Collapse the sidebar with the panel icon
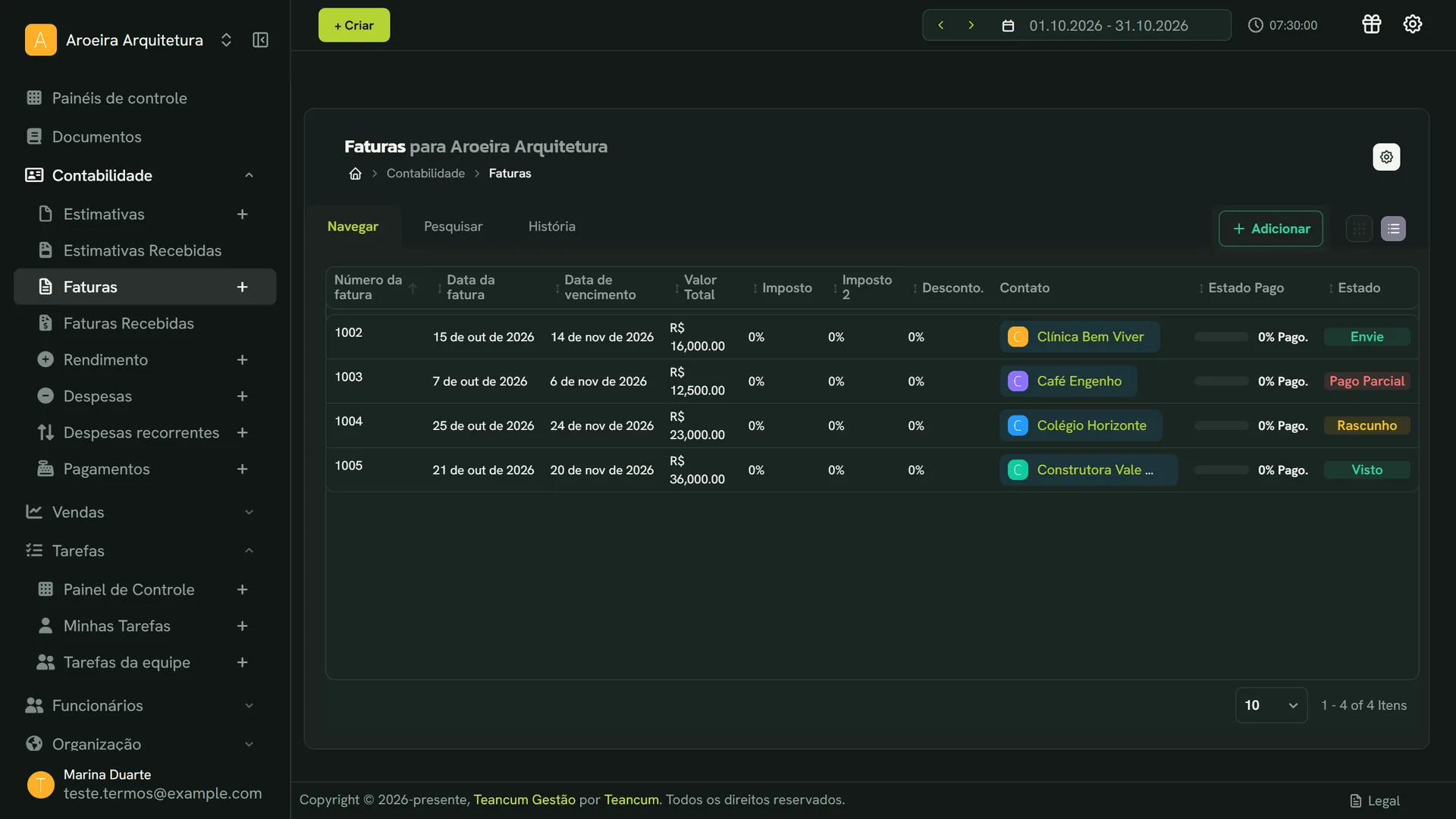The width and height of the screenshot is (1456, 819). pyautogui.click(x=260, y=40)
